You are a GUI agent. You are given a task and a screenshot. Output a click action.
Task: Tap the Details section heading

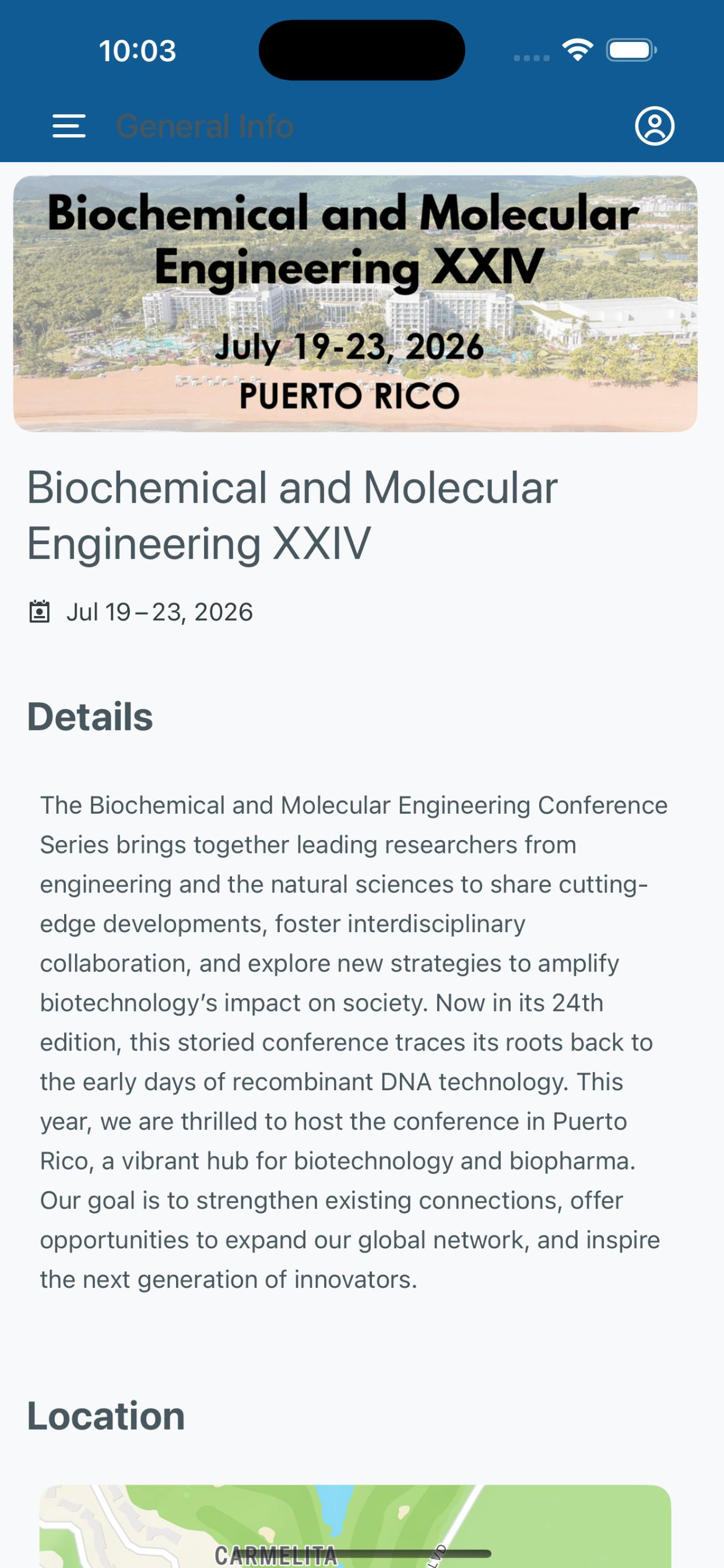point(90,716)
